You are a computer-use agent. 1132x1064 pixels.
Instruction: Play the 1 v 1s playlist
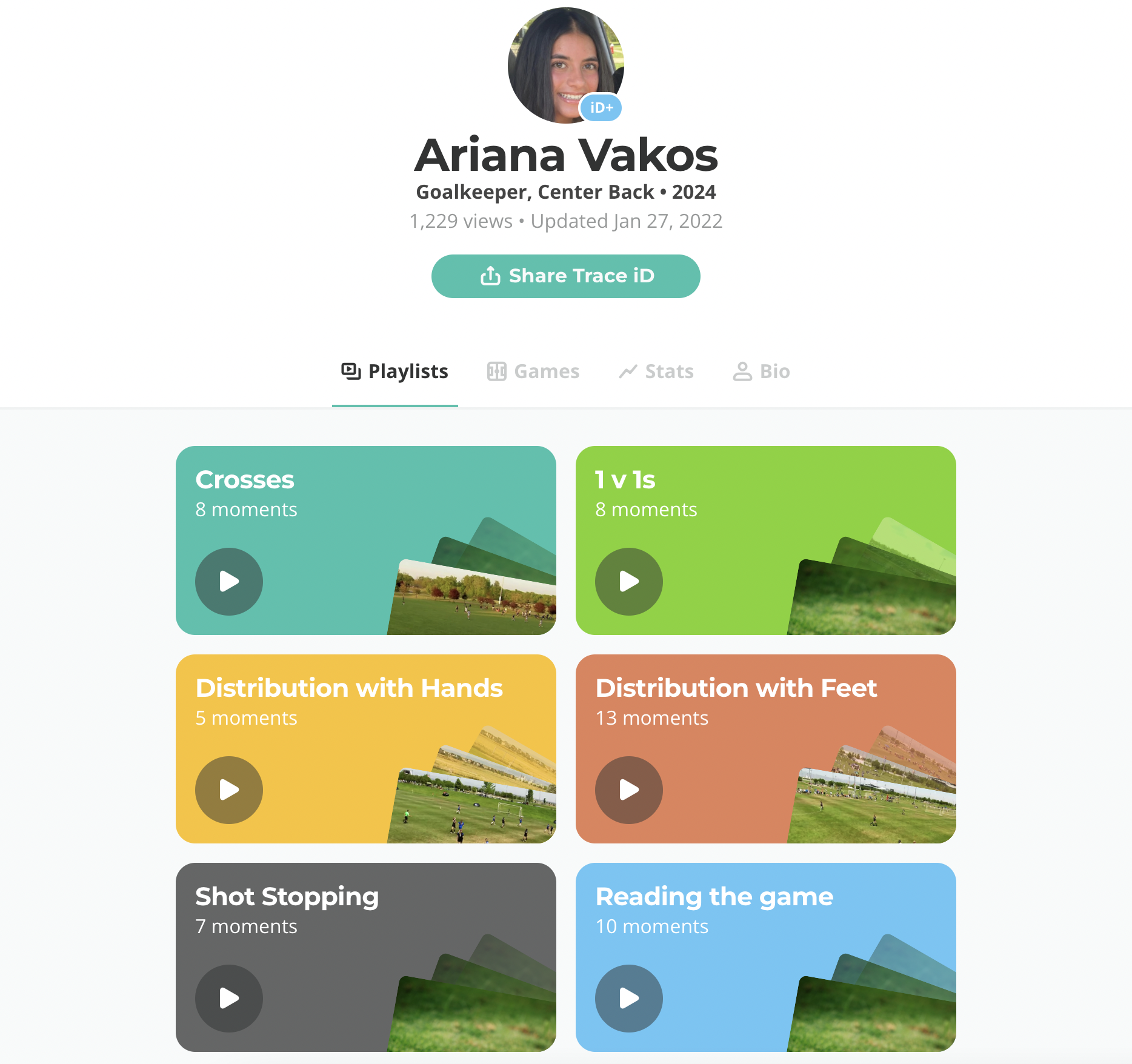(x=629, y=582)
